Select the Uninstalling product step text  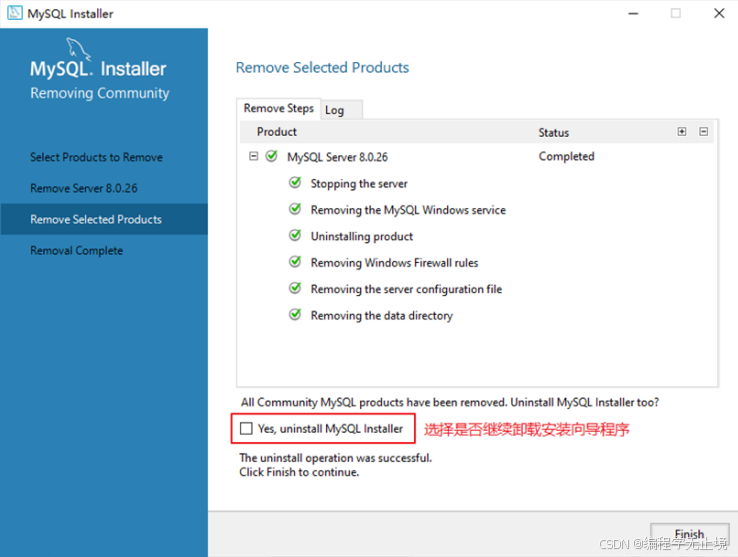tap(361, 236)
